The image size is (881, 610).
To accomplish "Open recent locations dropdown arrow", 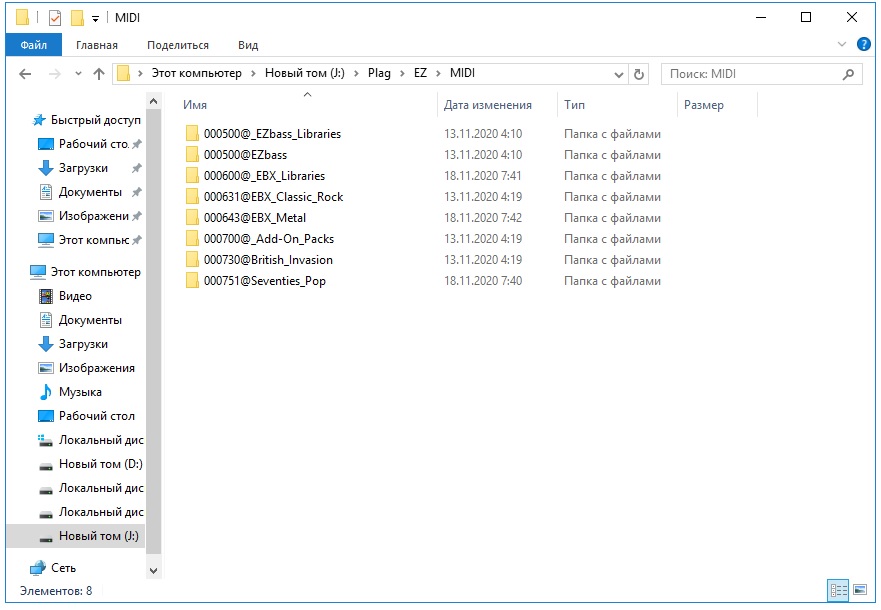I will click(x=78, y=74).
